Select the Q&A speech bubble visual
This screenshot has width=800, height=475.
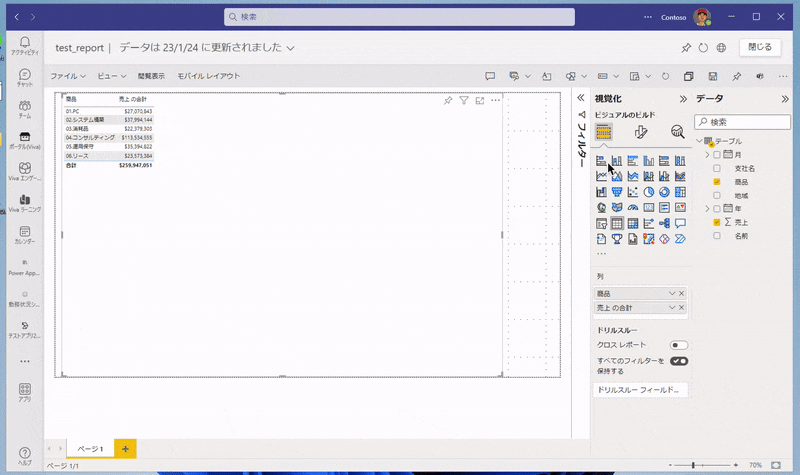[680, 223]
